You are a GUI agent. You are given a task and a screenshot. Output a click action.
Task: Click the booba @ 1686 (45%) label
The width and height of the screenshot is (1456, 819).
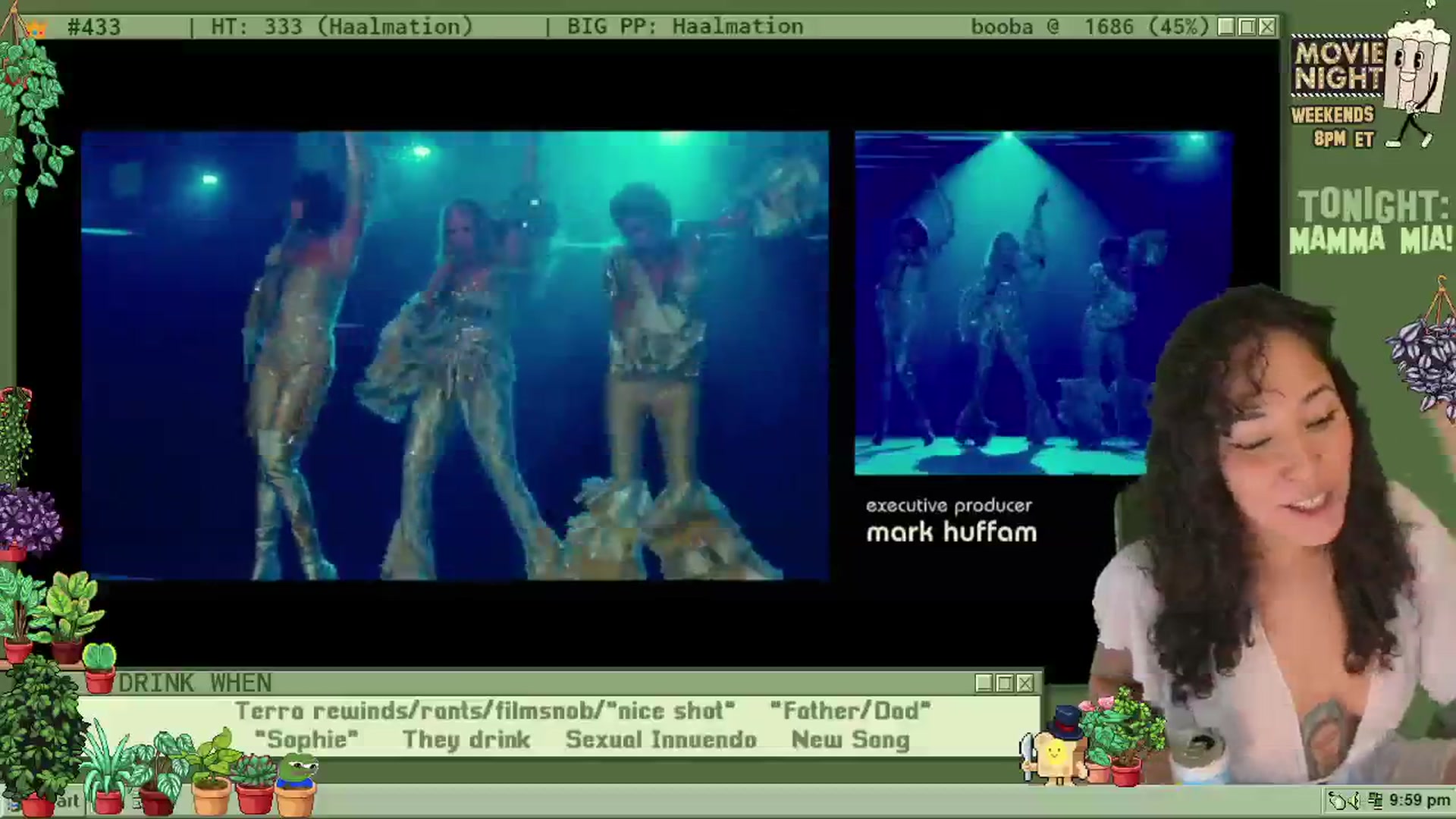(x=1090, y=27)
